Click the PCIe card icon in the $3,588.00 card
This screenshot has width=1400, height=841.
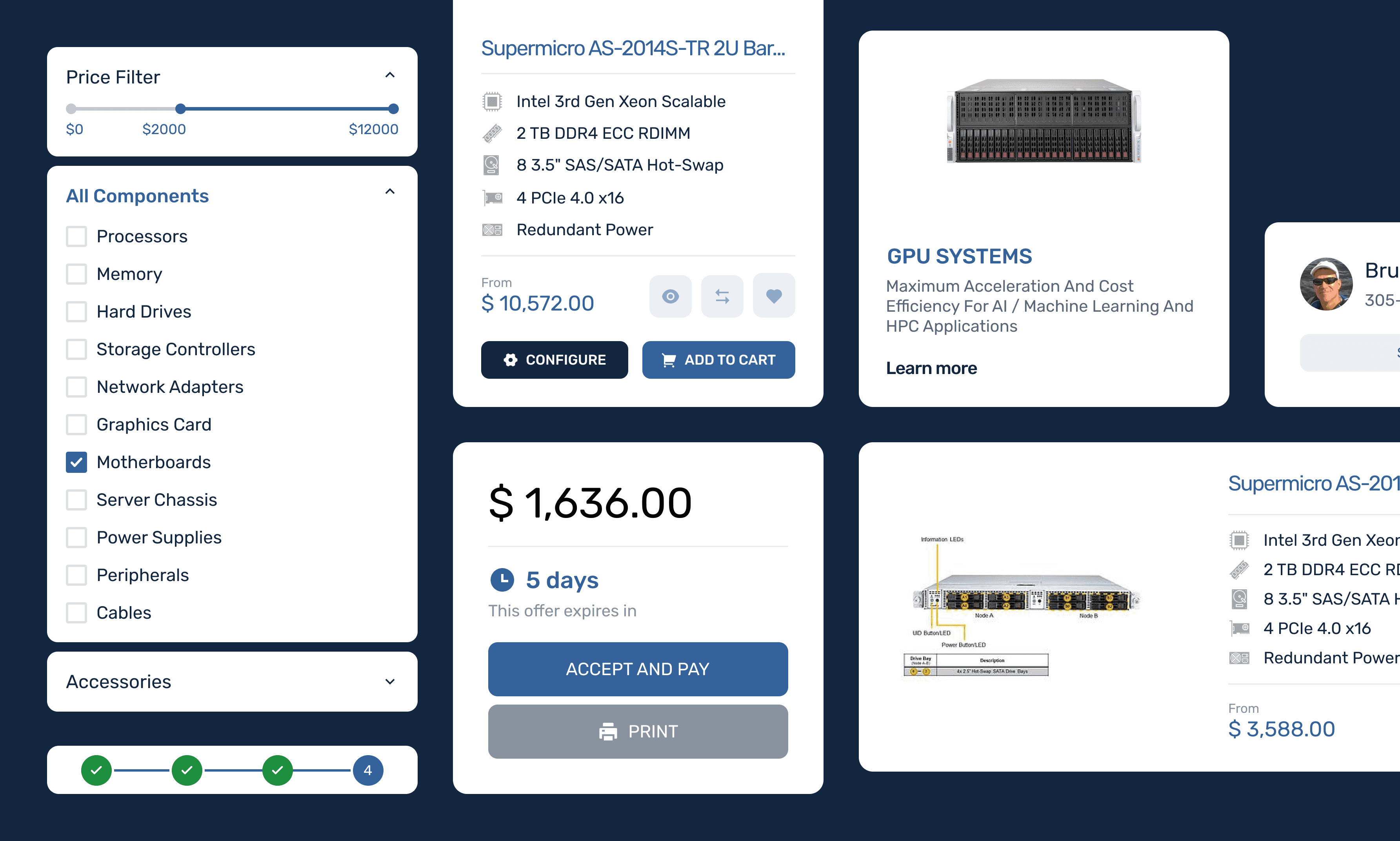pyautogui.click(x=1240, y=628)
